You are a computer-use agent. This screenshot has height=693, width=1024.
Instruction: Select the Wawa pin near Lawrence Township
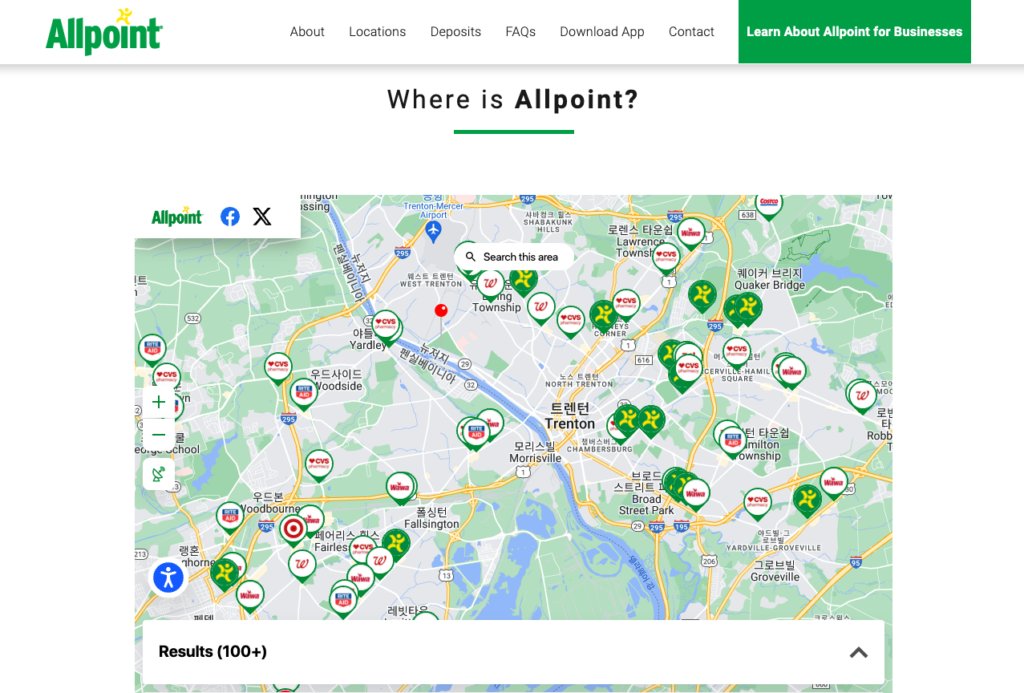[x=691, y=234]
